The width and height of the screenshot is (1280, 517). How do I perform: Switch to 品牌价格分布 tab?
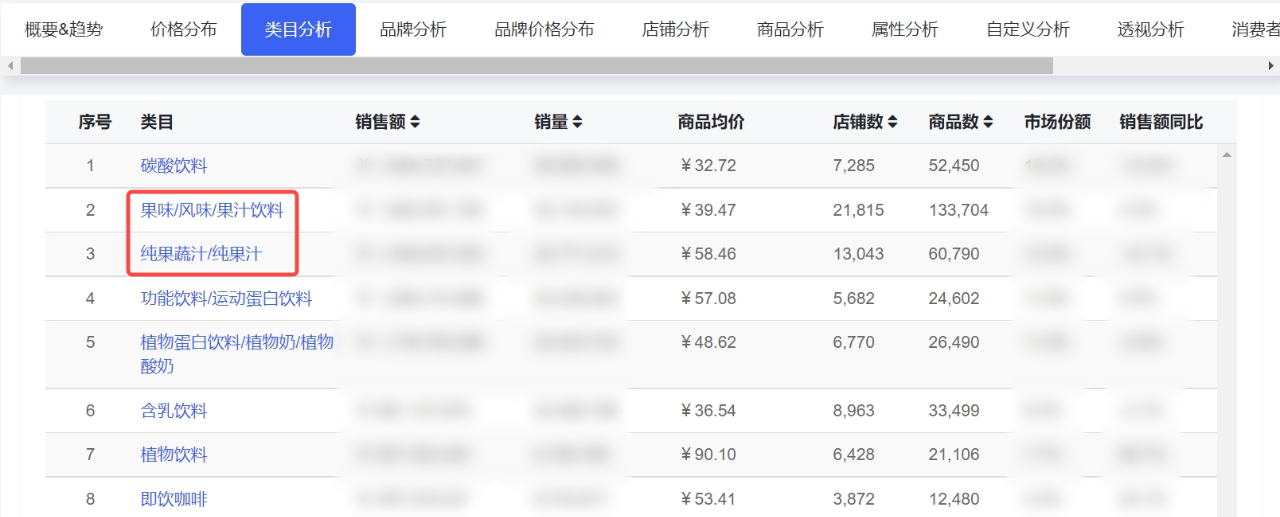click(544, 29)
